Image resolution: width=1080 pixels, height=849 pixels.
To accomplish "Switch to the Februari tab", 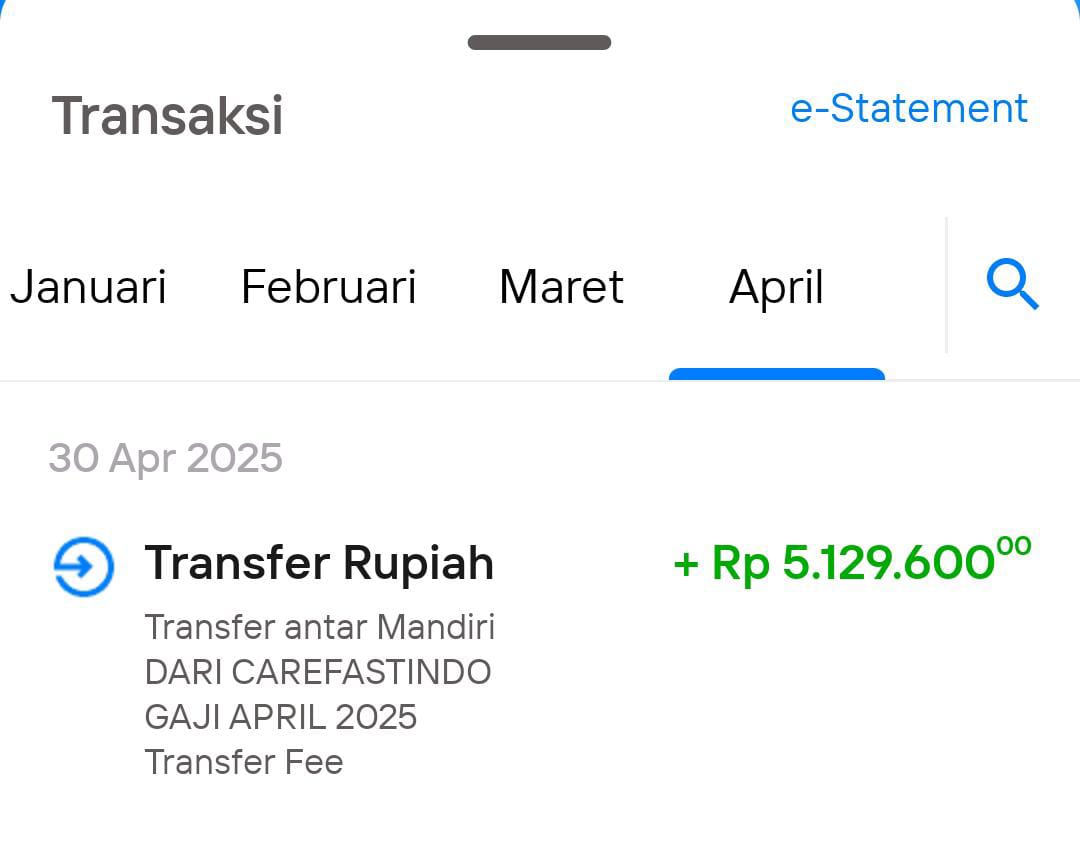I will pyautogui.click(x=329, y=286).
